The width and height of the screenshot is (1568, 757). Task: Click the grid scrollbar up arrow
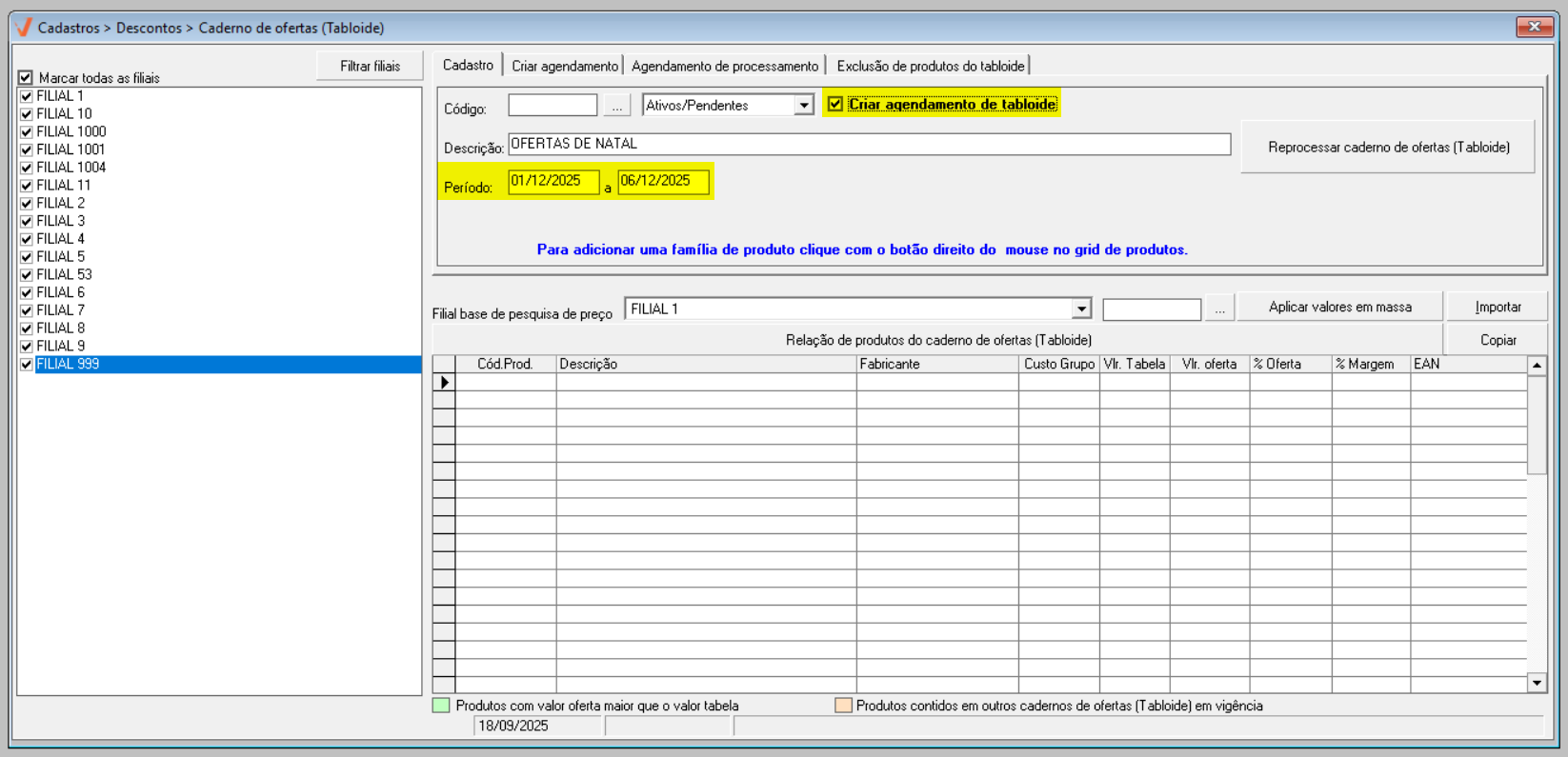[1536, 366]
